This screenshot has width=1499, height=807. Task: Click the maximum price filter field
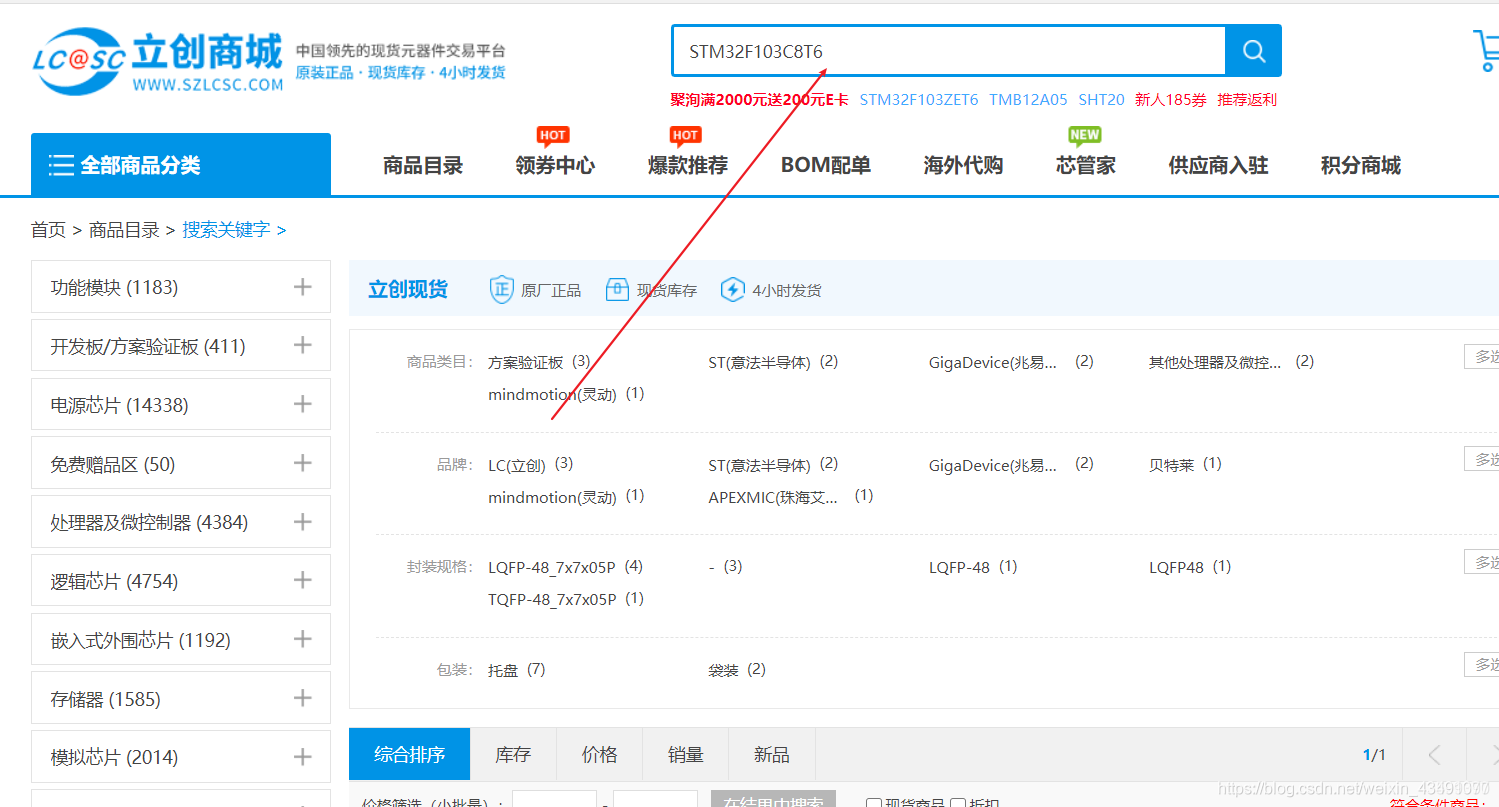pyautogui.click(x=655, y=799)
